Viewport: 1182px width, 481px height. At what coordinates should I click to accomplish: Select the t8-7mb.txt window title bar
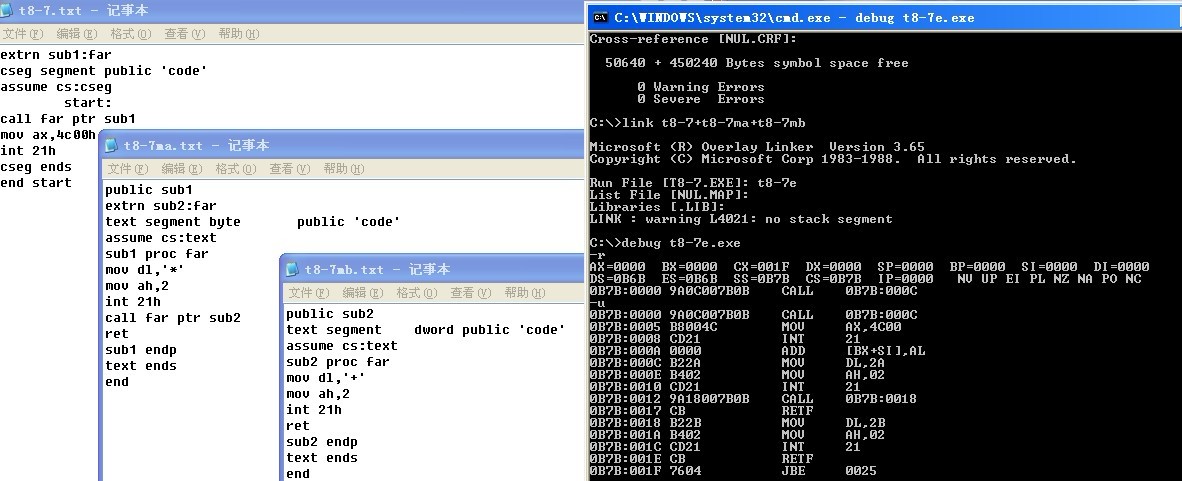pos(433,269)
